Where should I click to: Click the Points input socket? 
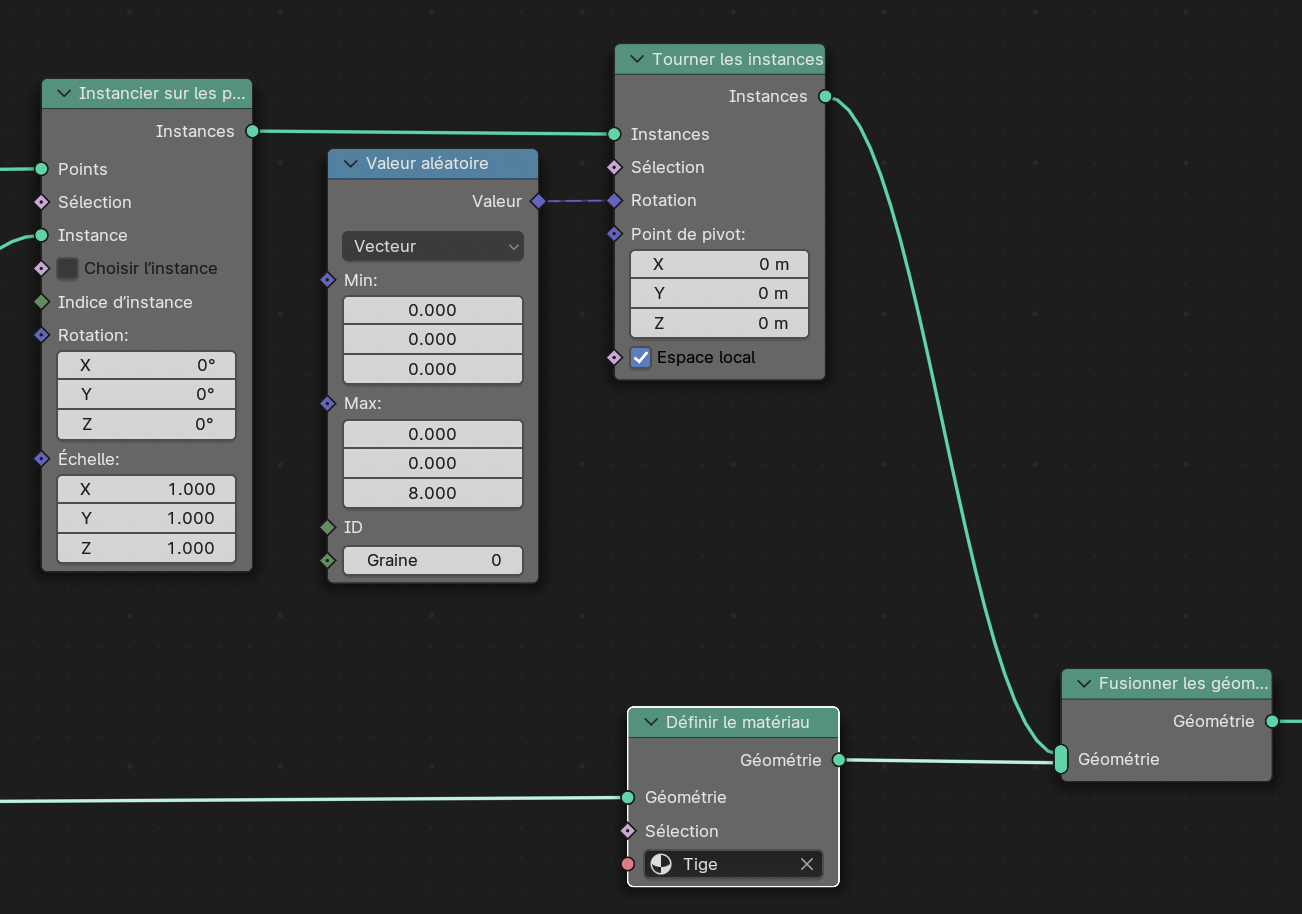click(41, 169)
